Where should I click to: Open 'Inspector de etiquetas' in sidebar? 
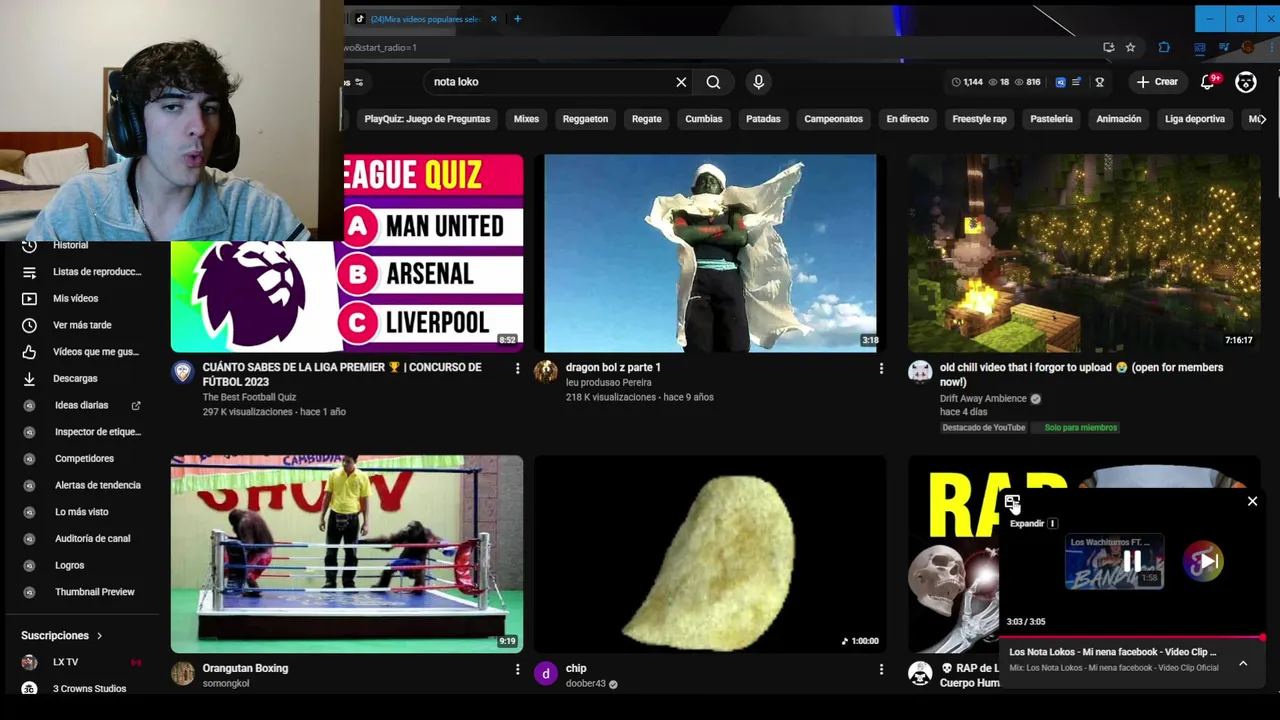83,432
